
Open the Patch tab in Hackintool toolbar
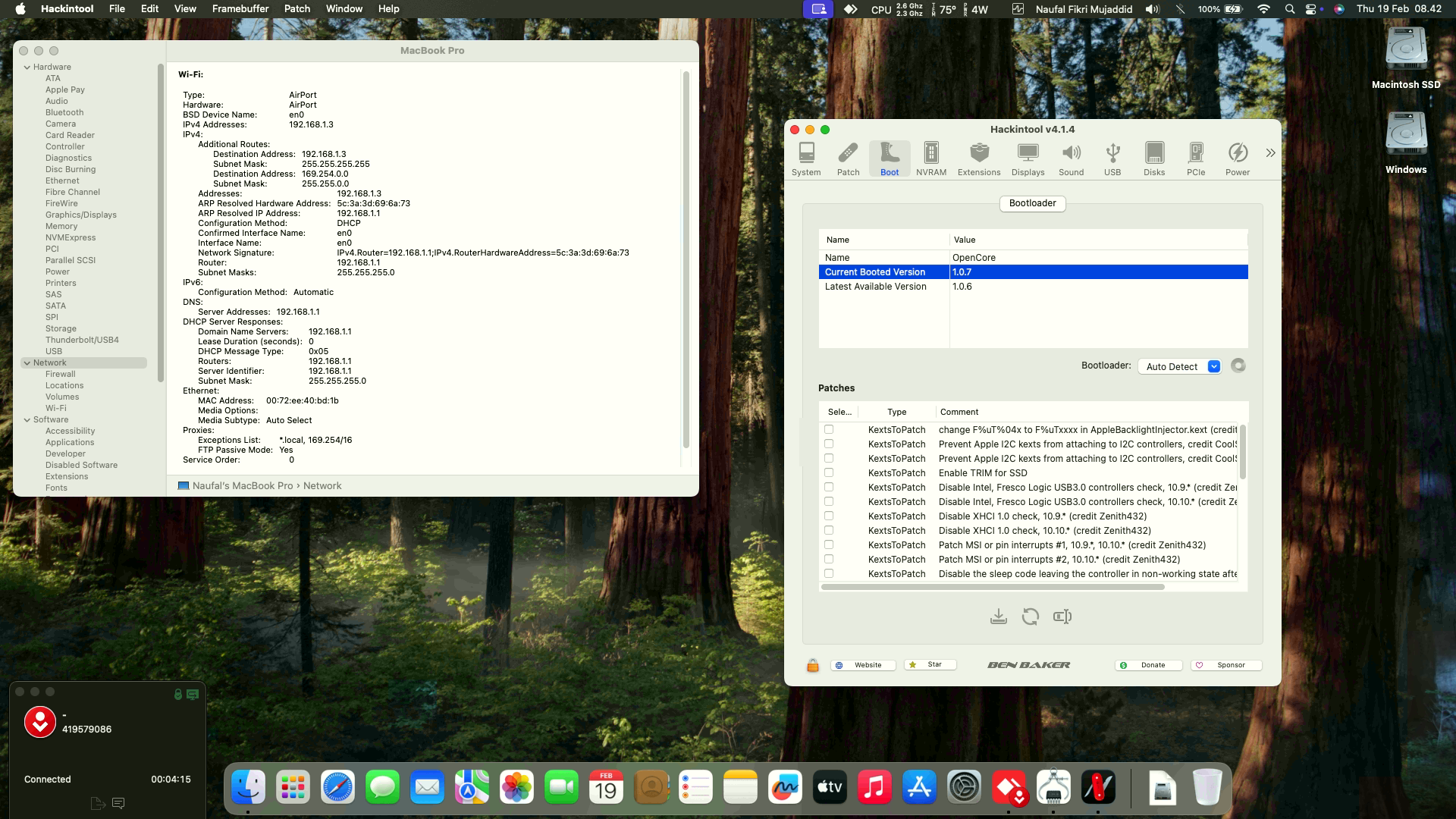[848, 159]
